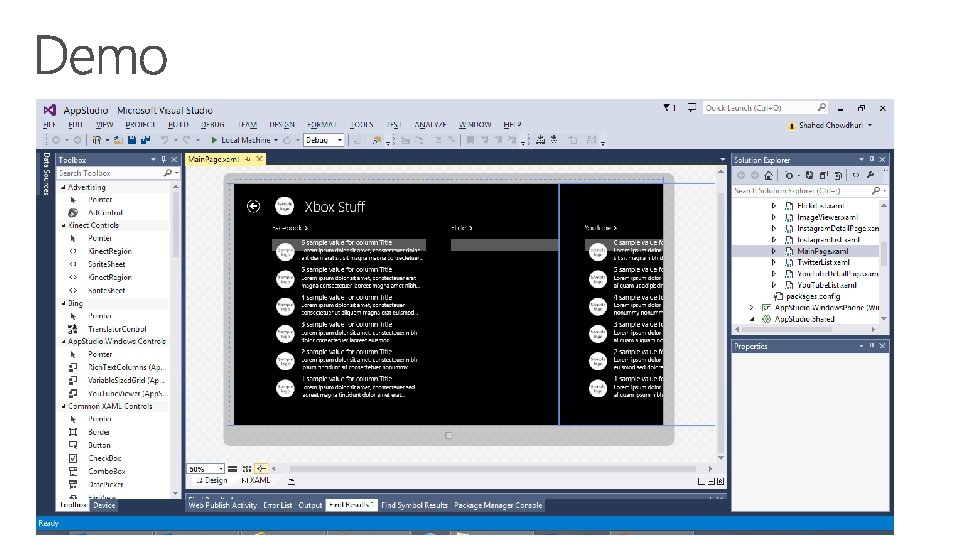Click the magnifier in Search Solution Explorer
This screenshot has height=551, width=979.
point(875,190)
